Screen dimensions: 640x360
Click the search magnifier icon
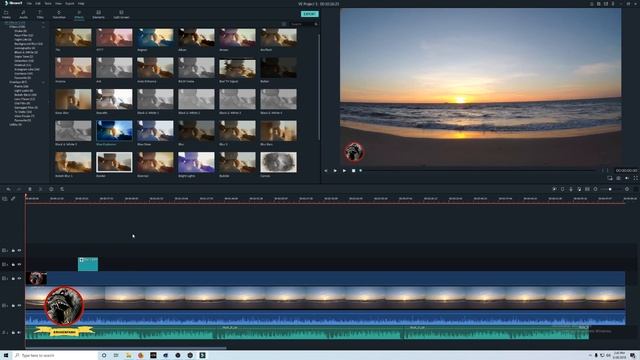[x=316, y=24]
